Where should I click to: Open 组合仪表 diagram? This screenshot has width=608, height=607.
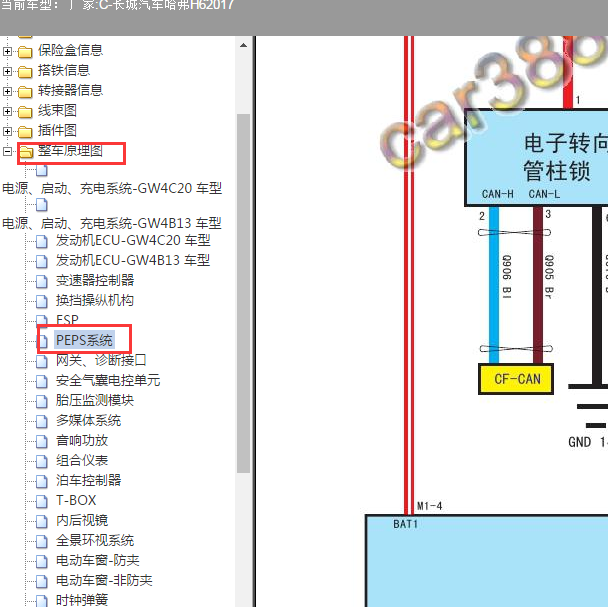point(82,460)
